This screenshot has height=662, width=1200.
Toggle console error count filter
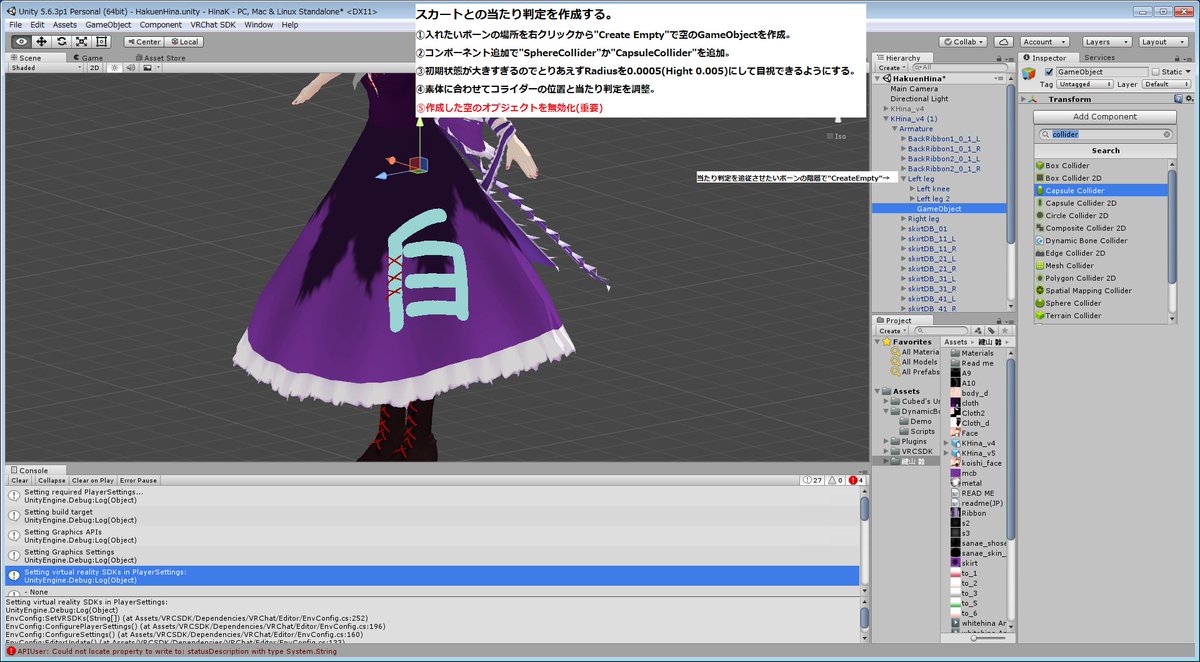click(x=856, y=480)
